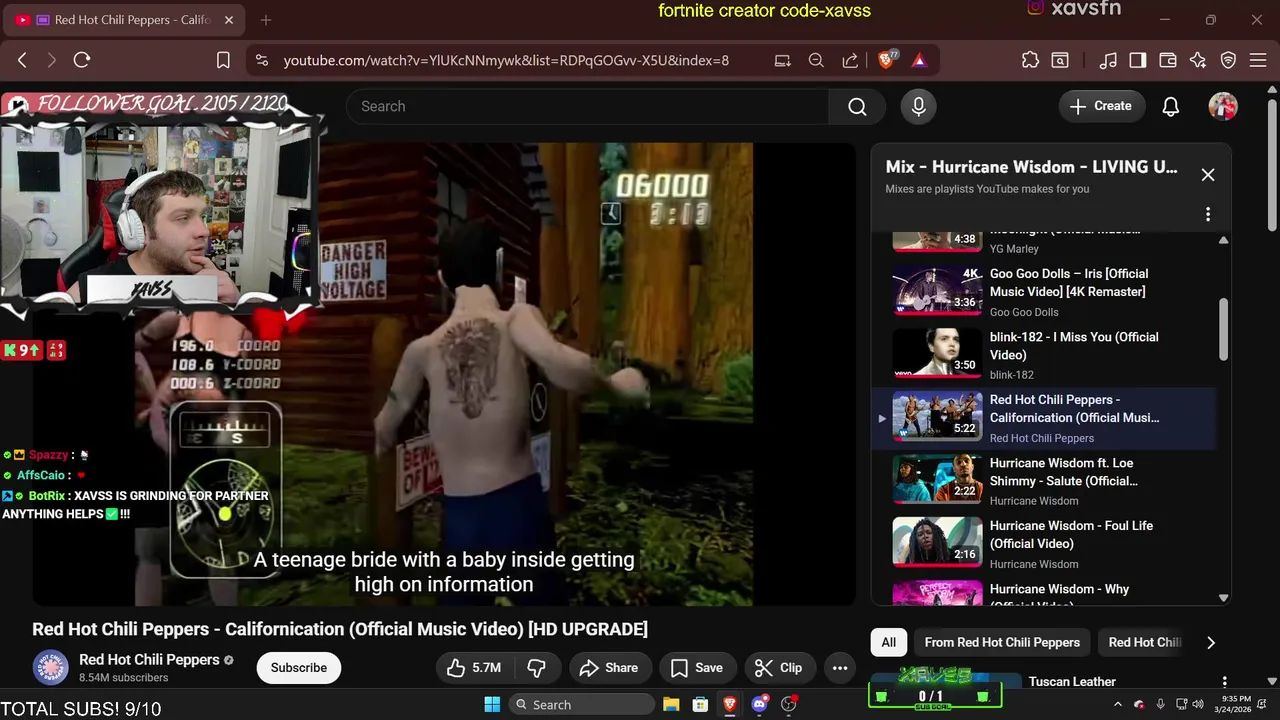Viewport: 1280px width, 720px height.
Task: Create a Clip of the video
Action: tap(778, 667)
